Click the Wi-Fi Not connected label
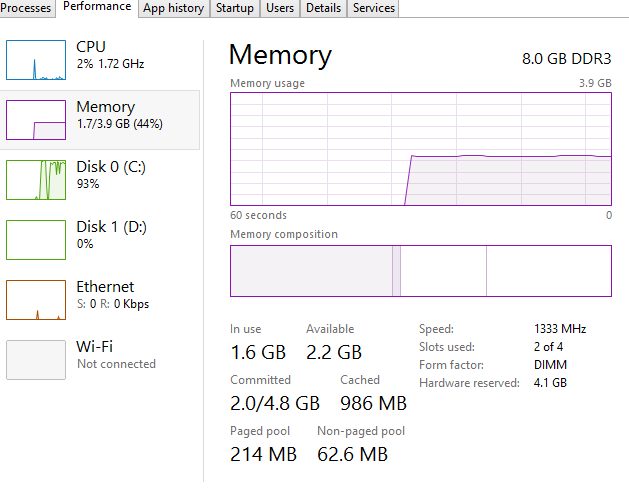This screenshot has width=629, height=495. [x=116, y=364]
